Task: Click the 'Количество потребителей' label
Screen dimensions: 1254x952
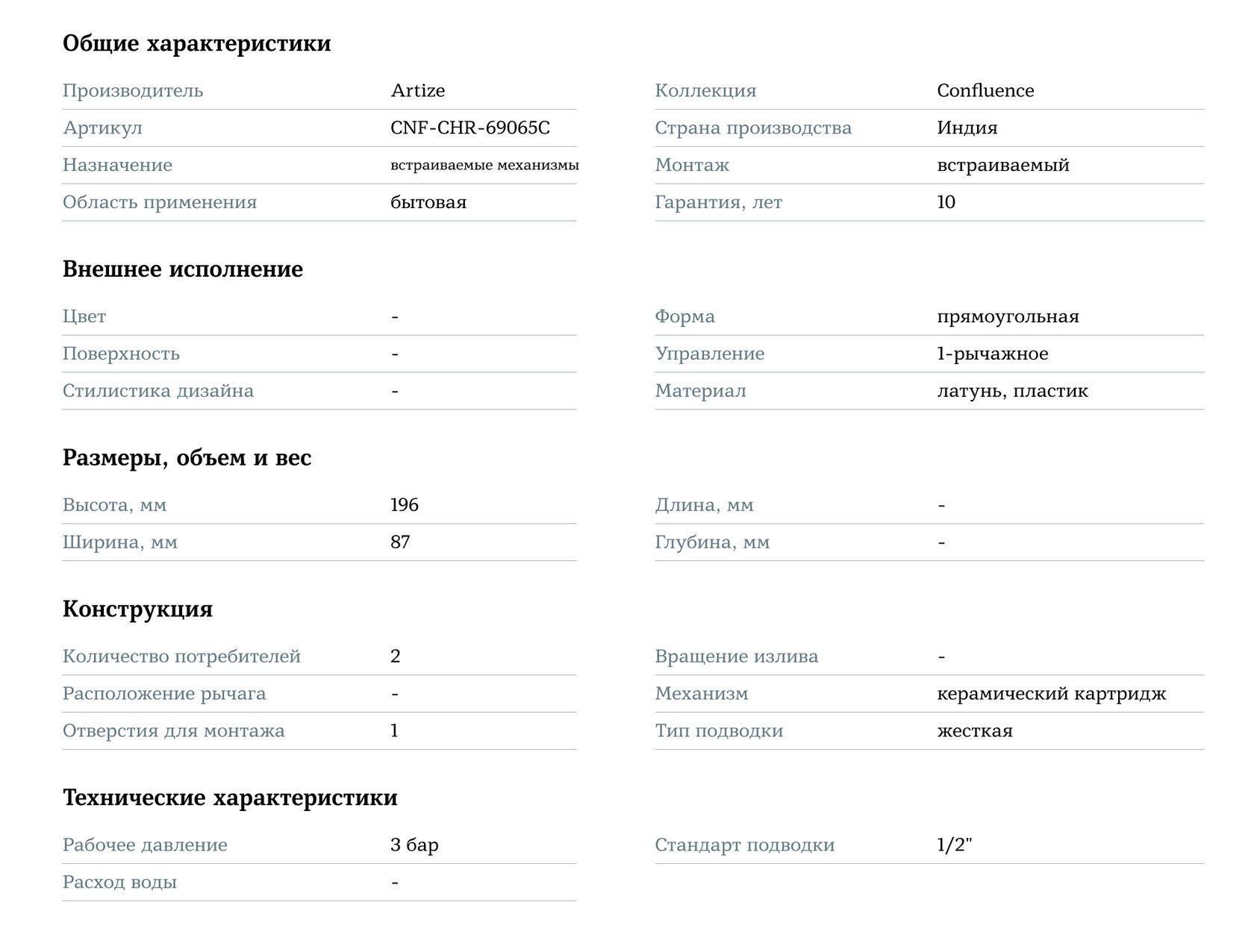Action: 181,657
